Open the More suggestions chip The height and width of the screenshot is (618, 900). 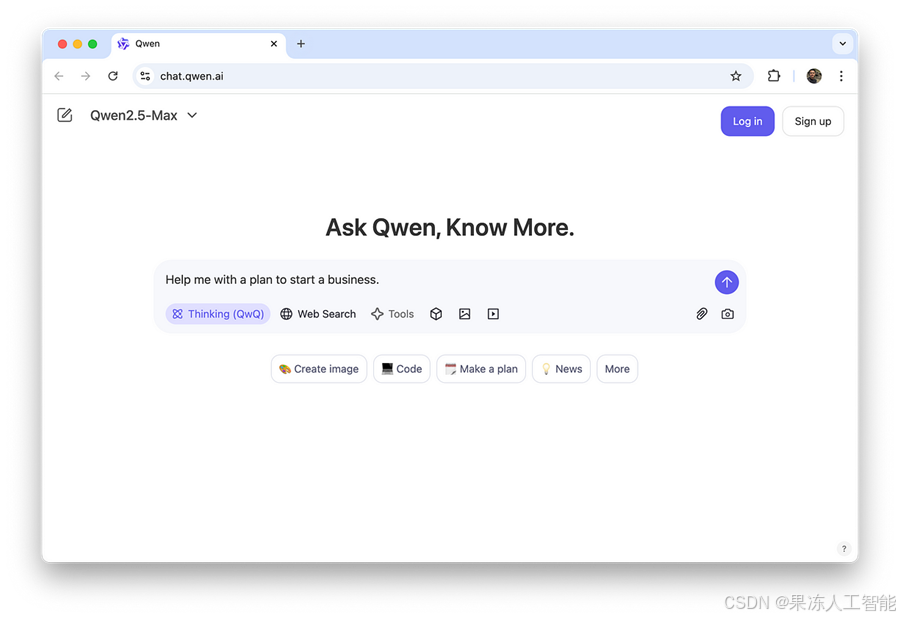(x=617, y=369)
